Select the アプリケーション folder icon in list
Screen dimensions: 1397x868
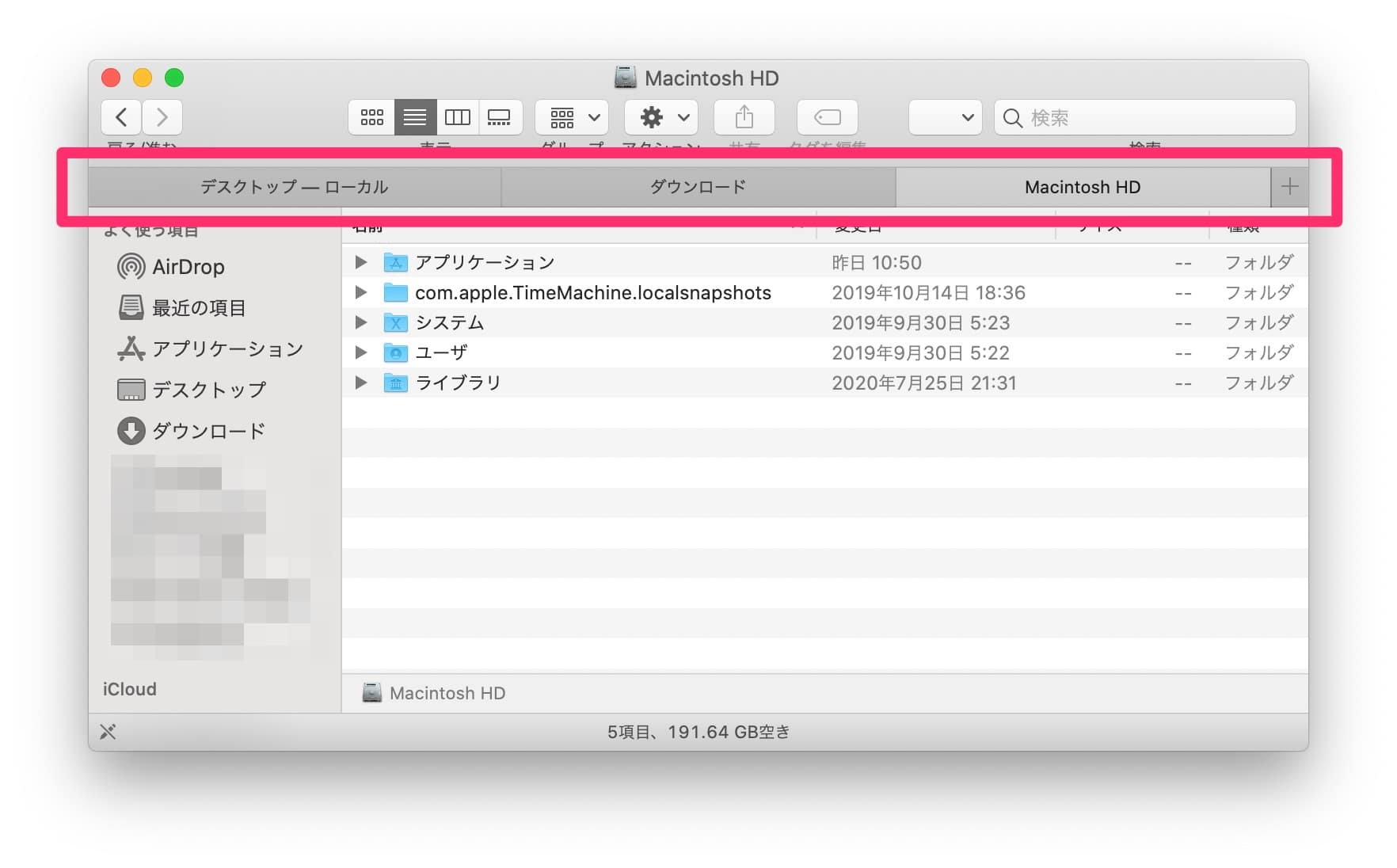coord(395,262)
